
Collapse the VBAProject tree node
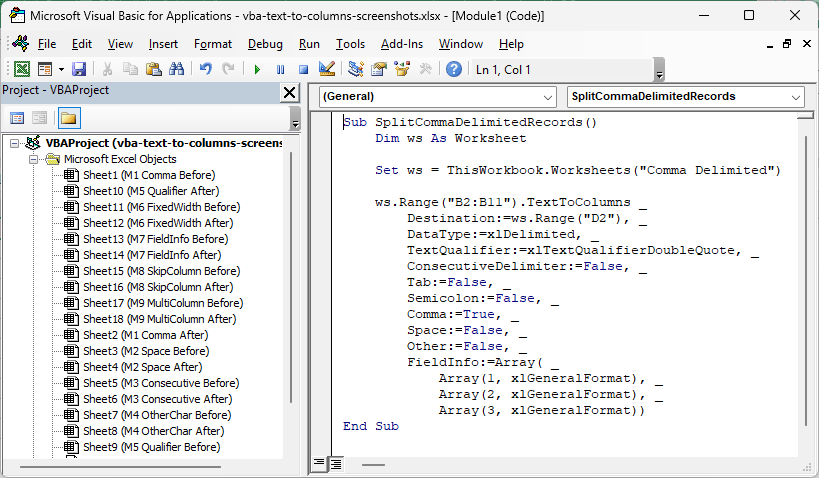tap(15, 143)
